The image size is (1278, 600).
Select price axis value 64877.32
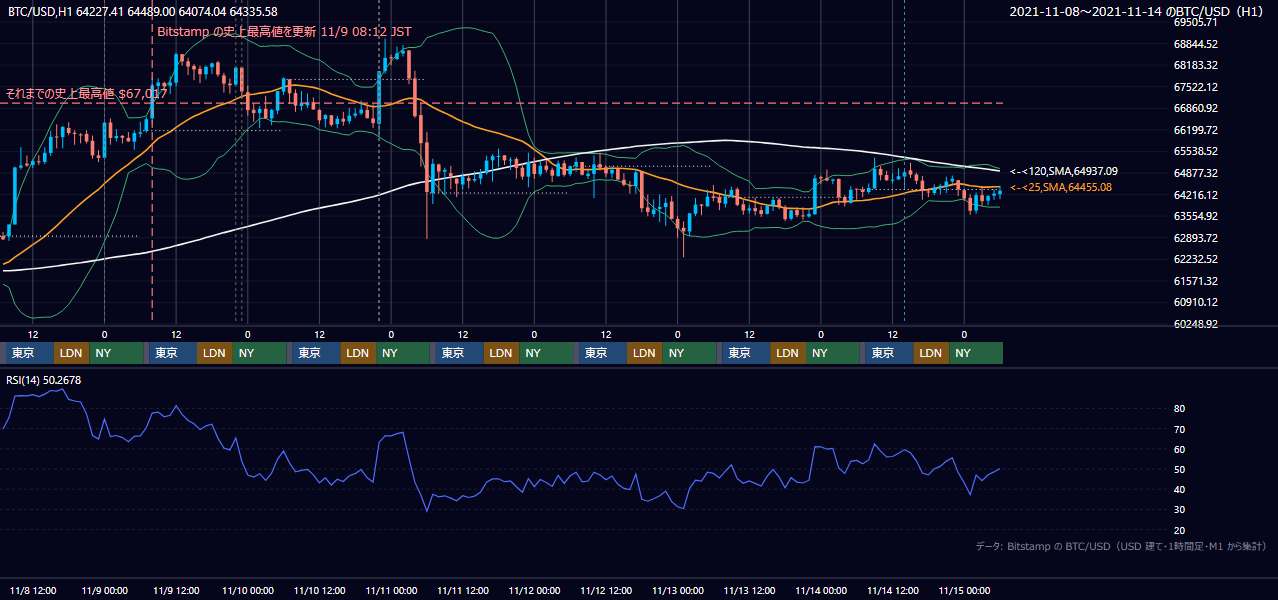pos(1195,173)
